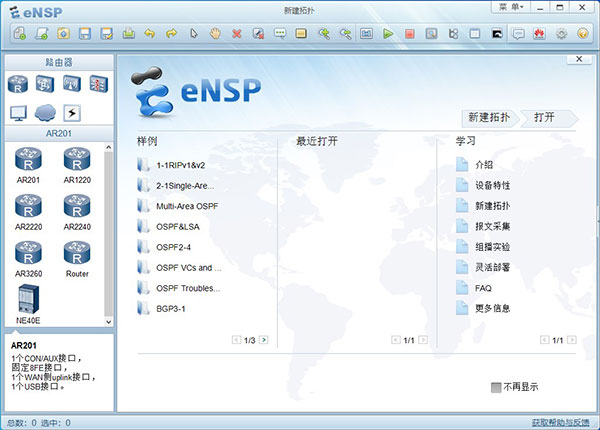
Task: Select the hand pan tool
Action: pos(215,34)
